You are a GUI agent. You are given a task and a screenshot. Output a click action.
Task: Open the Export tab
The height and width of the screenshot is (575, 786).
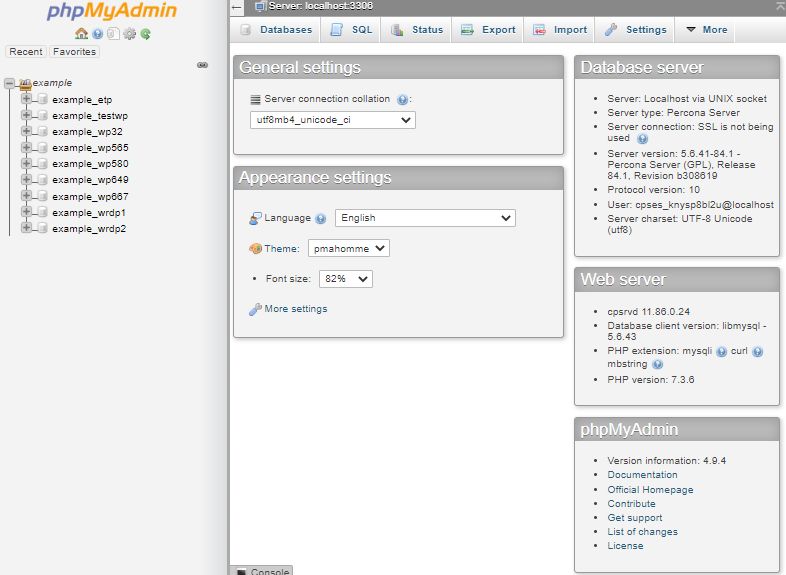[488, 30]
